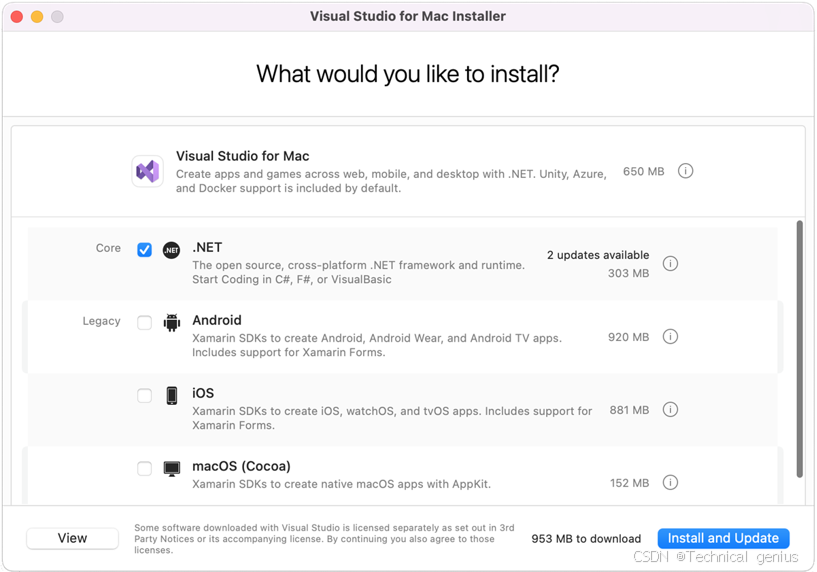
Task: Show info for macOS (Cocoa) component
Action: coord(670,482)
